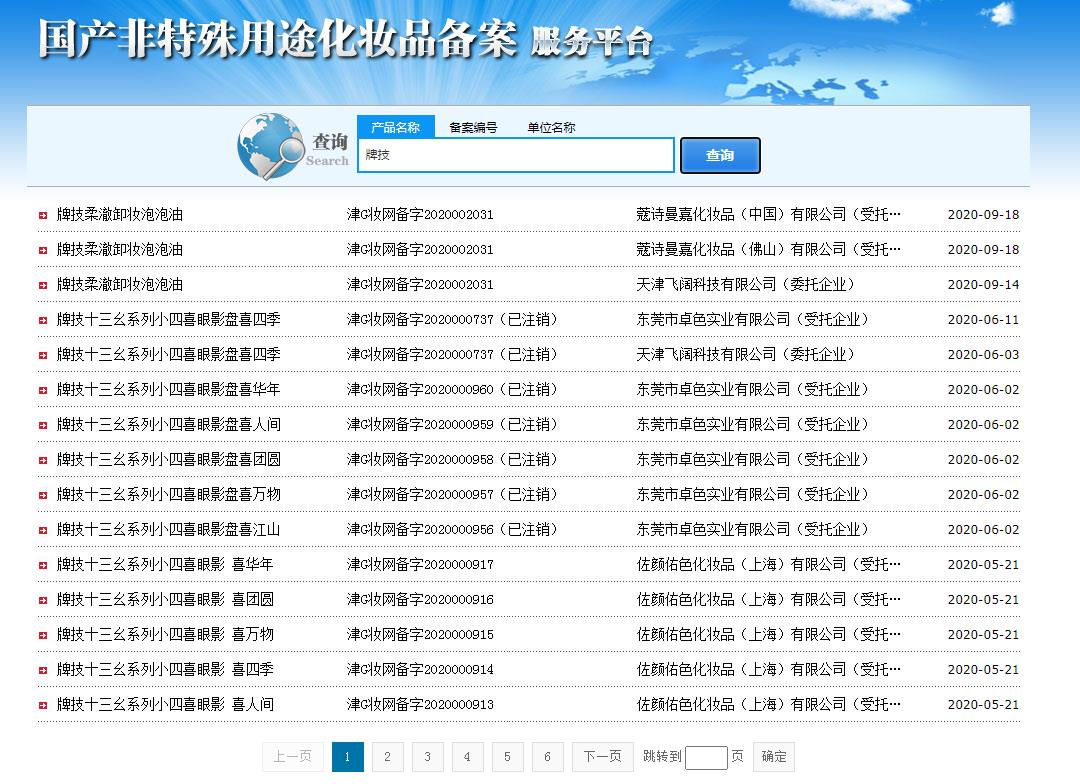1080x784 pixels.
Task: Click the date 2020-06-11
Action: click(x=983, y=320)
